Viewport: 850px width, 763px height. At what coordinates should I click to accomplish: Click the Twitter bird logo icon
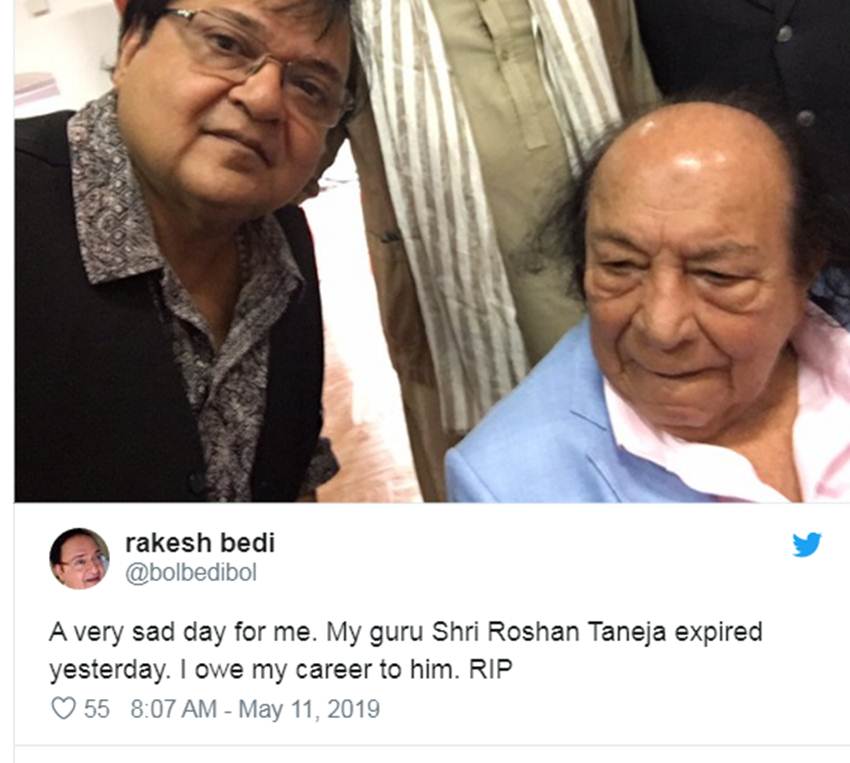(807, 545)
